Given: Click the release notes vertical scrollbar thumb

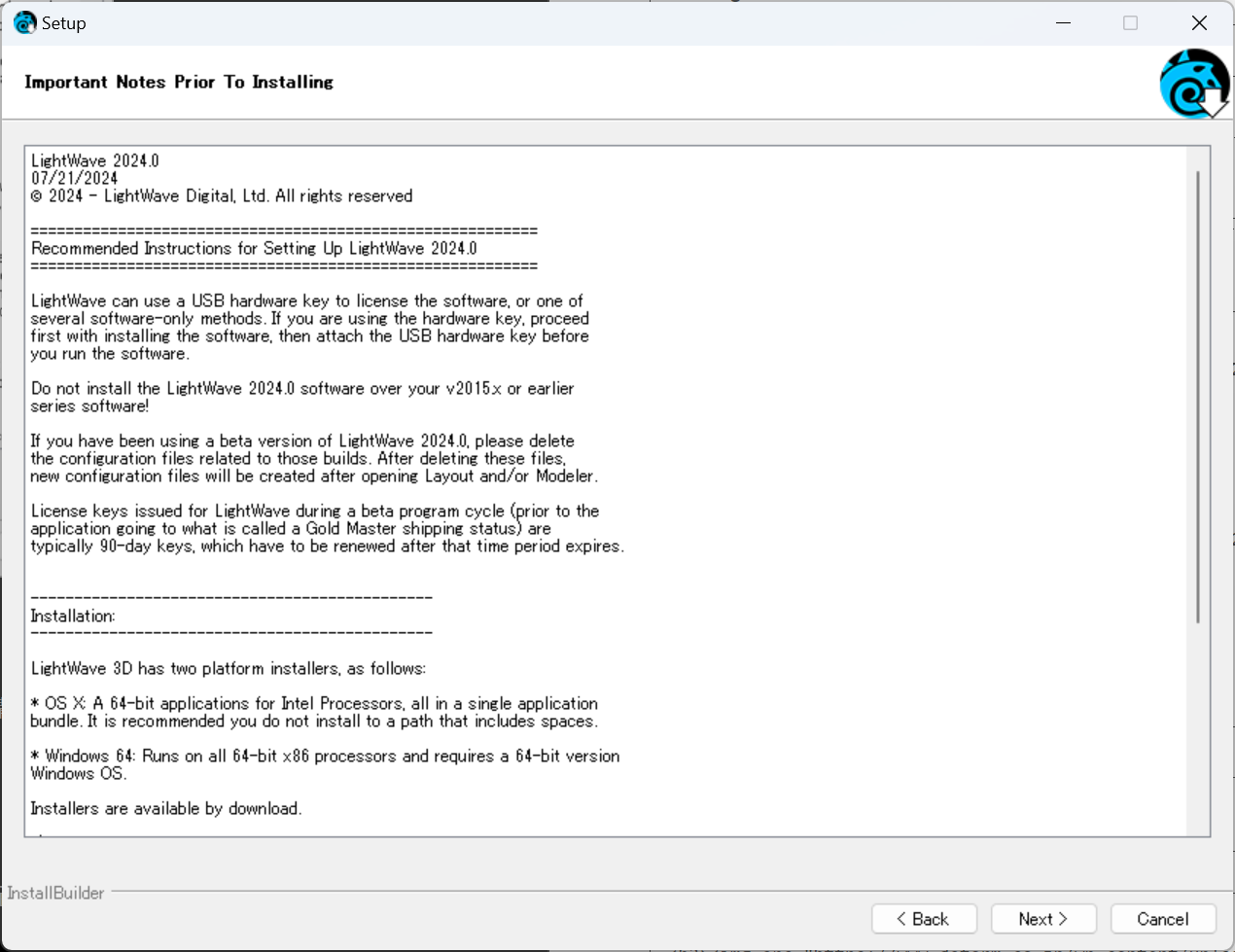Looking at the screenshot, I should [1198, 397].
